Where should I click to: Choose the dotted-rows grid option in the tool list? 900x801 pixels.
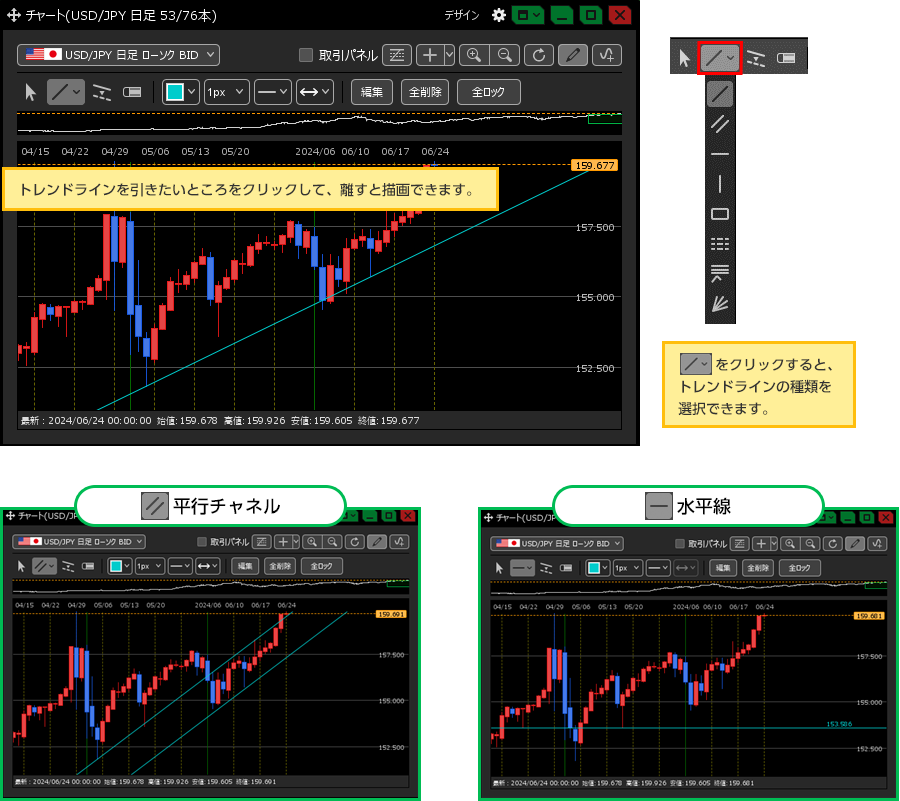click(720, 244)
